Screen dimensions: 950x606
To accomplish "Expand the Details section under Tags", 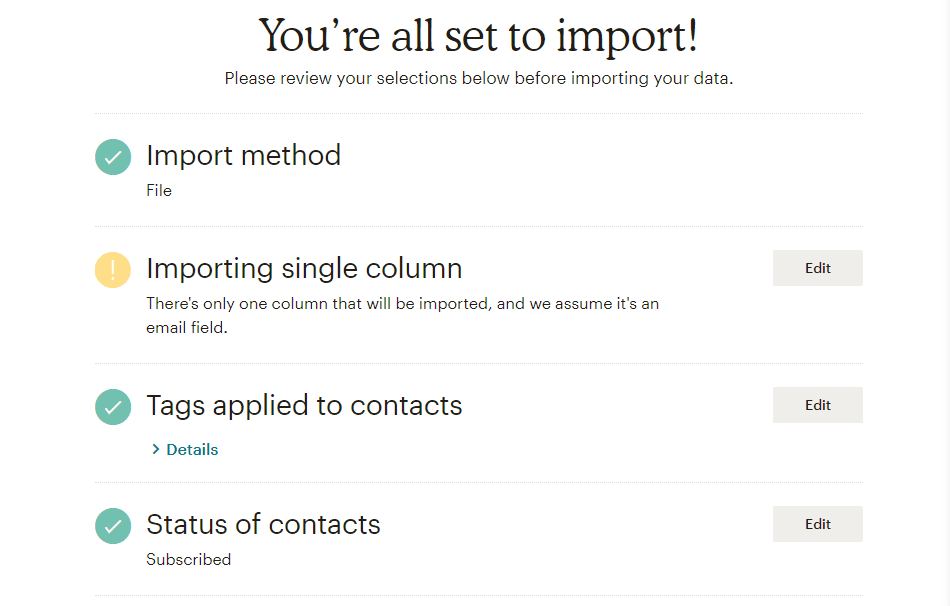I will click(x=184, y=449).
